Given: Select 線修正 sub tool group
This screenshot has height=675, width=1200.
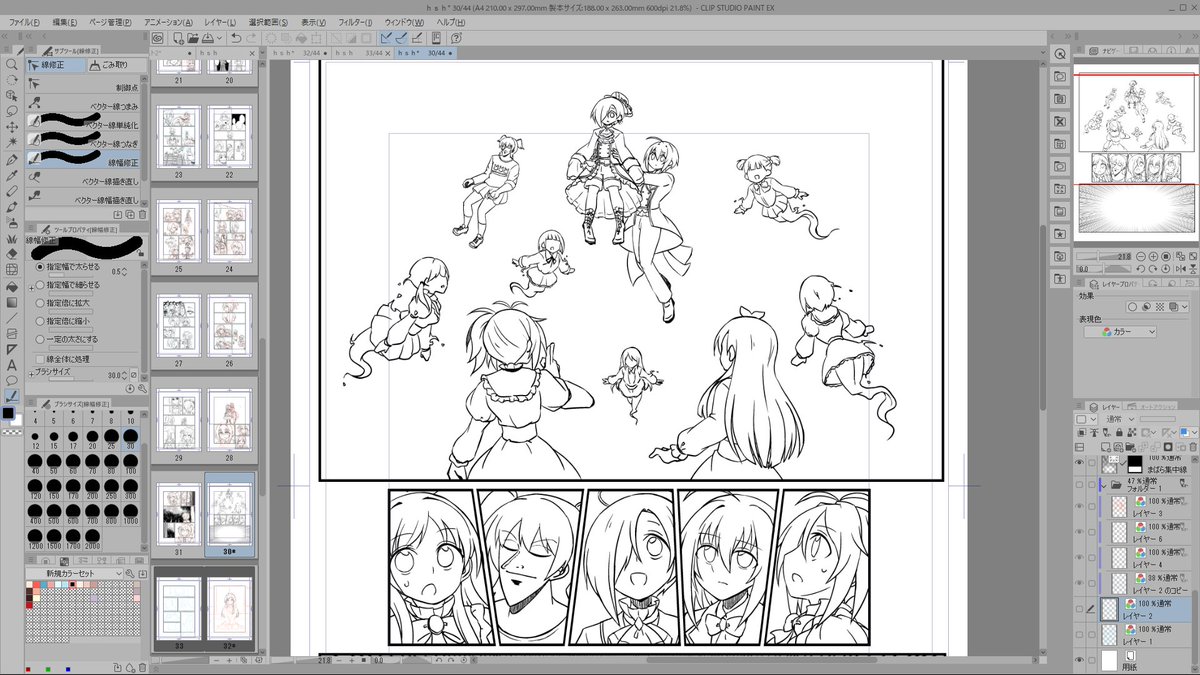Looking at the screenshot, I should [x=57, y=65].
